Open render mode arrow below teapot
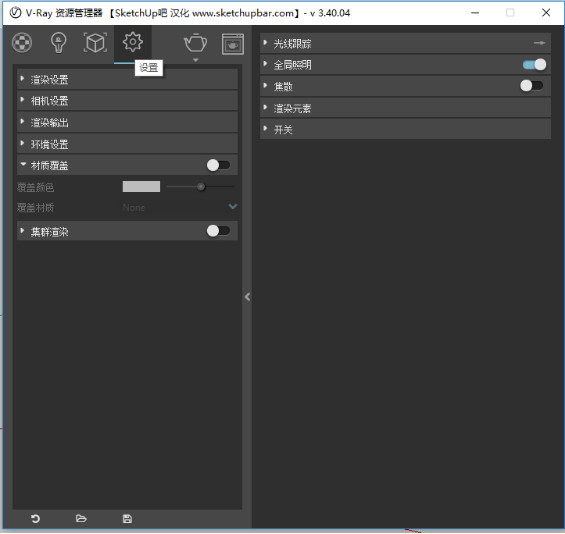The image size is (565, 534). (x=196, y=60)
